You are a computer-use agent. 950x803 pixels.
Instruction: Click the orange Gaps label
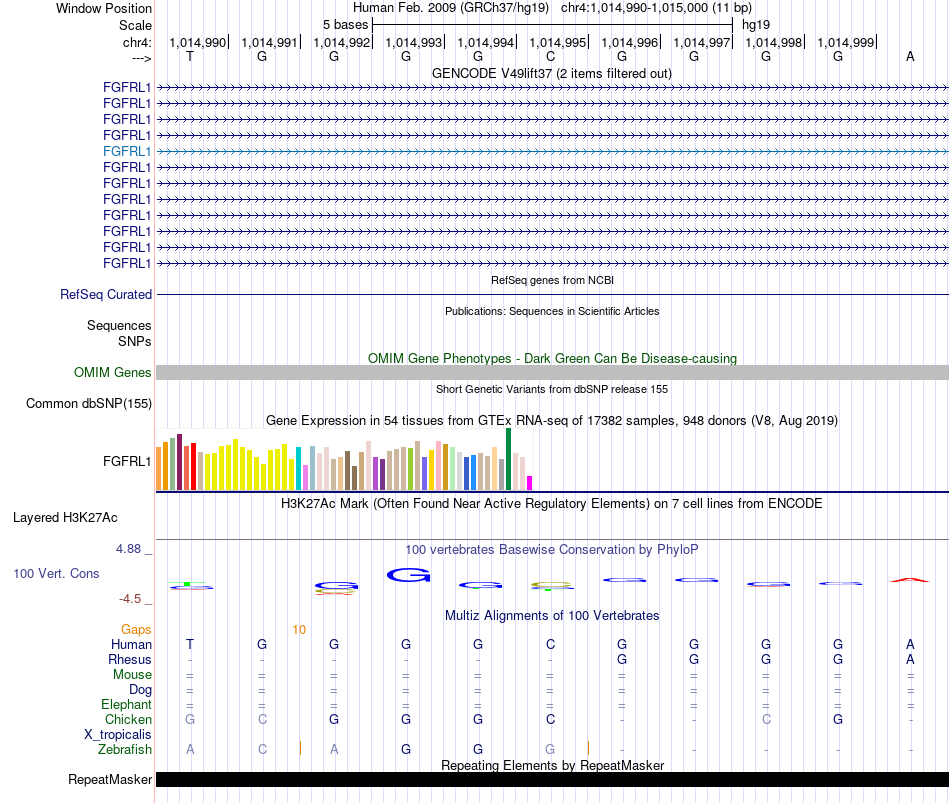(136, 630)
